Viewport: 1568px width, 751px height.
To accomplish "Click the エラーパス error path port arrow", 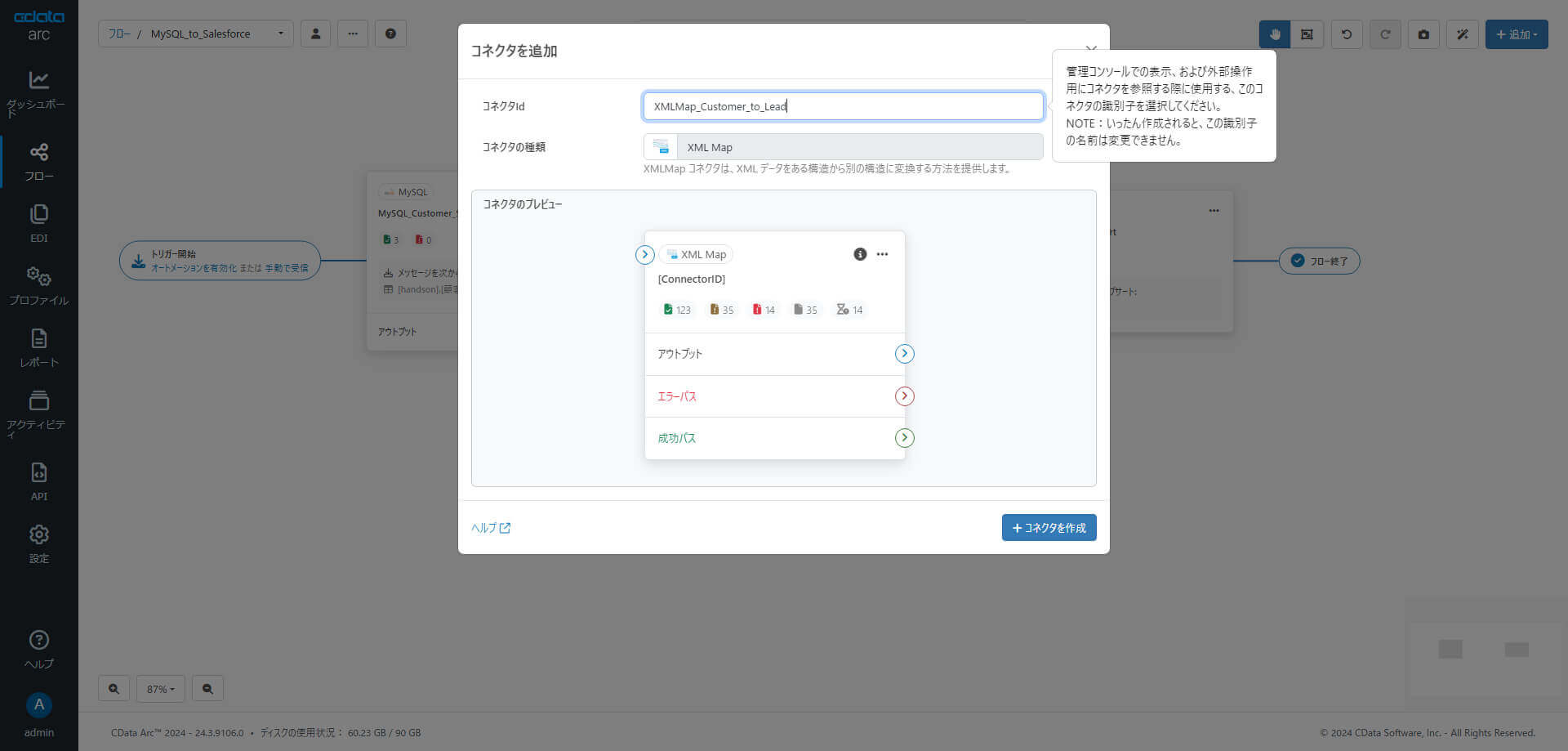I will coord(904,396).
